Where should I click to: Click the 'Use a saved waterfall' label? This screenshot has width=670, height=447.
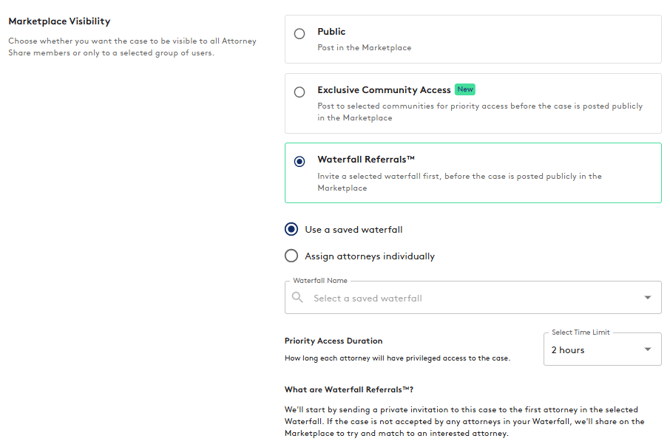tap(353, 229)
